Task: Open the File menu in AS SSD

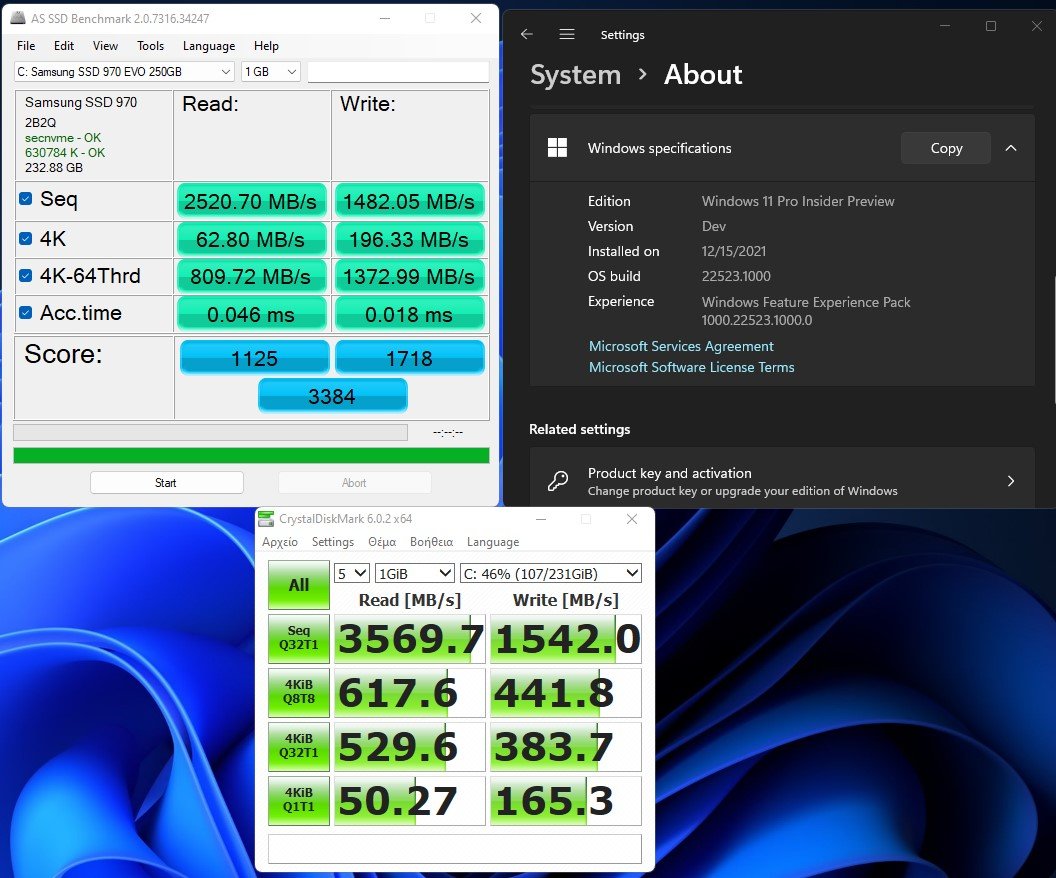Action: [x=26, y=46]
